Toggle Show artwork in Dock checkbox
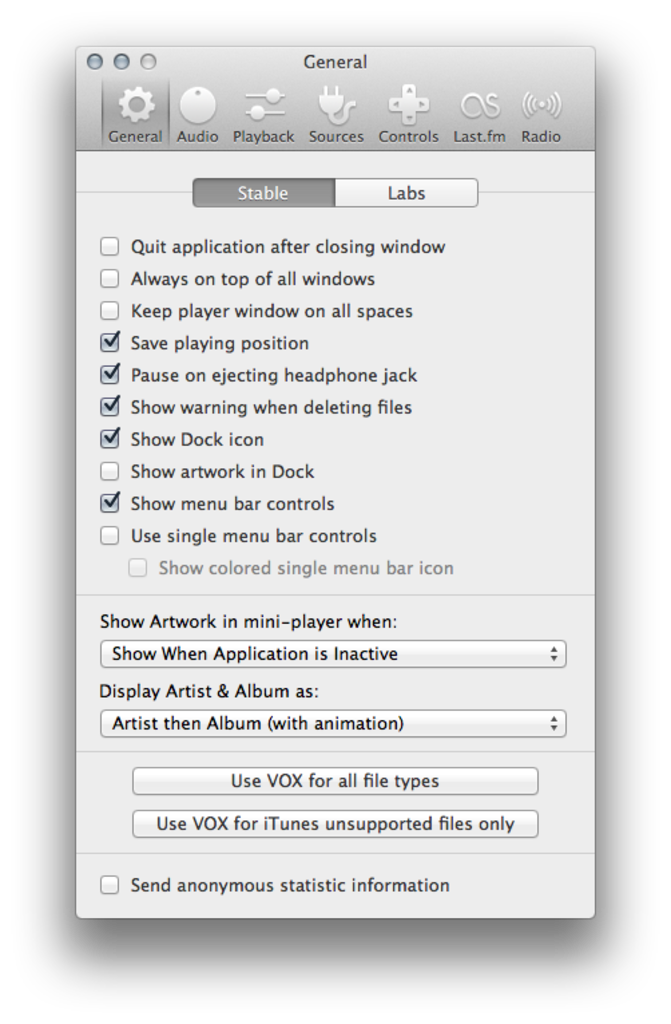Screen dimensions: 671x1024 [x=110, y=471]
